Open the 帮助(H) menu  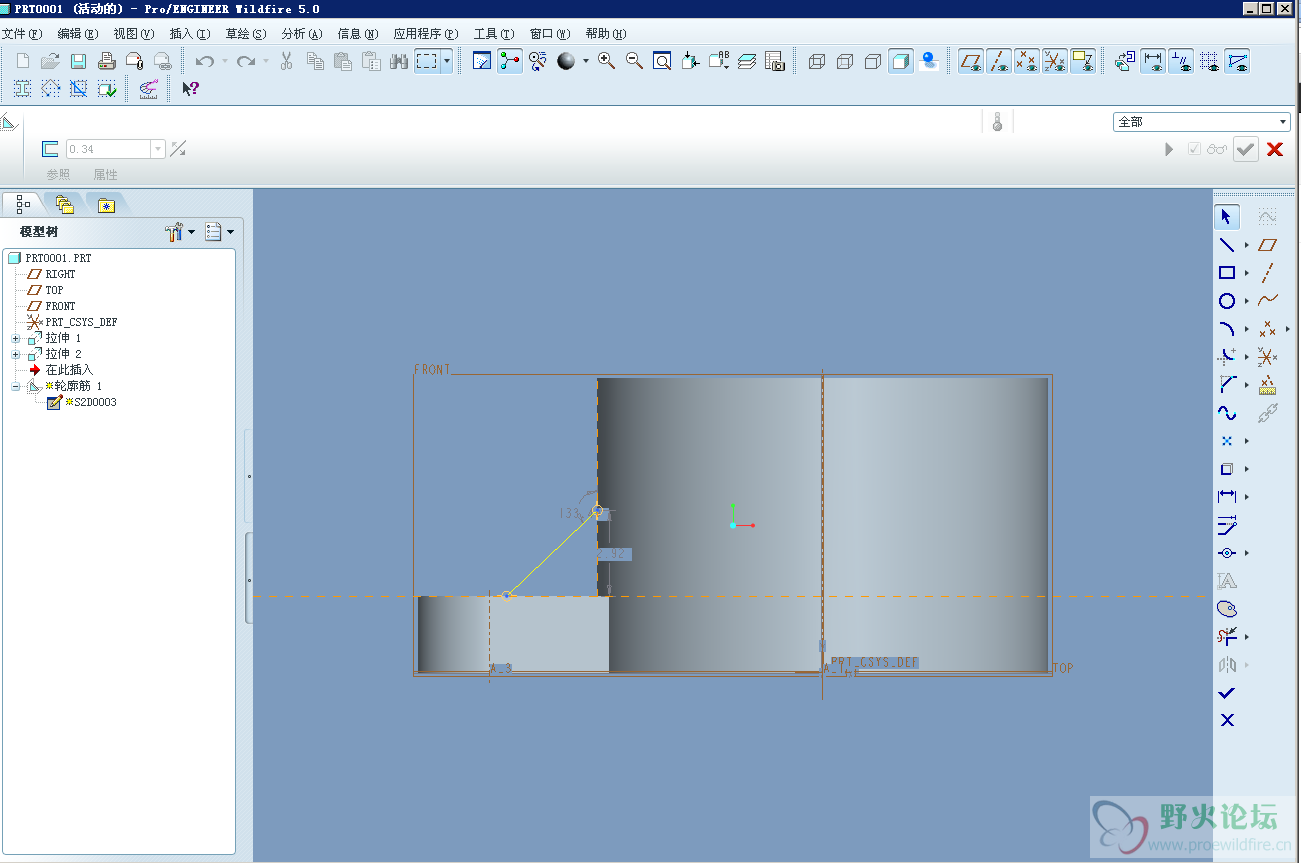click(606, 33)
